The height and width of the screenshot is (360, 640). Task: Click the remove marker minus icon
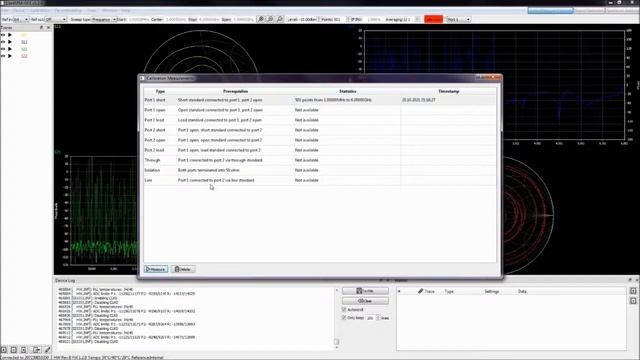pos(633,301)
